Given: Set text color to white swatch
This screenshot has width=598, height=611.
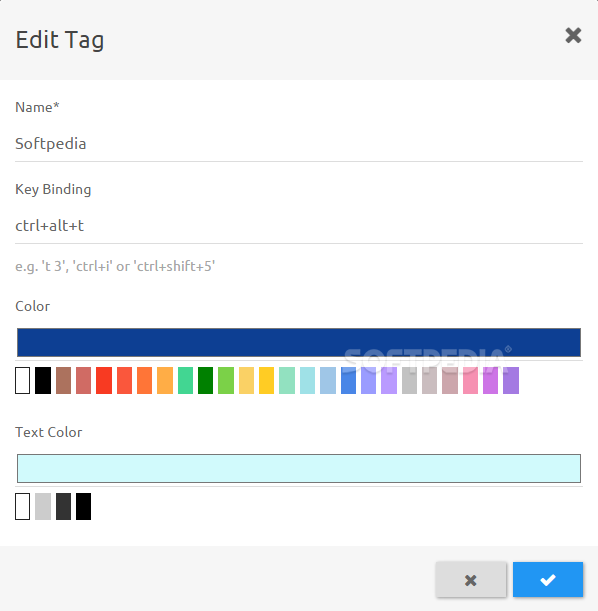Looking at the screenshot, I should 23,507.
